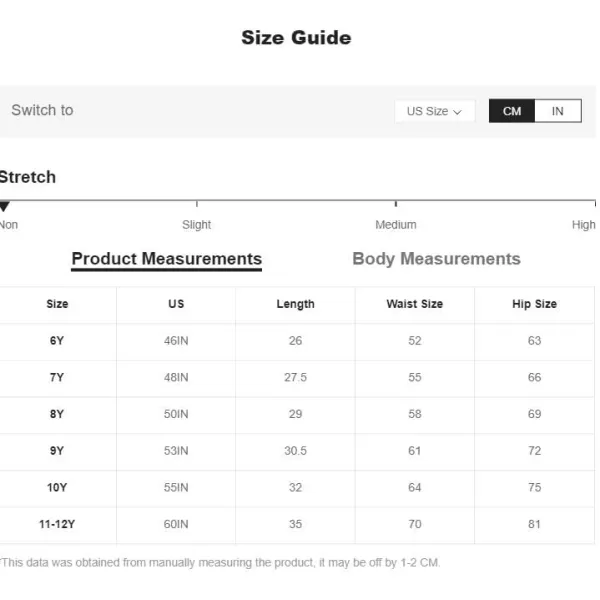Open the US Size dropdown
The image size is (600, 600).
435,111
